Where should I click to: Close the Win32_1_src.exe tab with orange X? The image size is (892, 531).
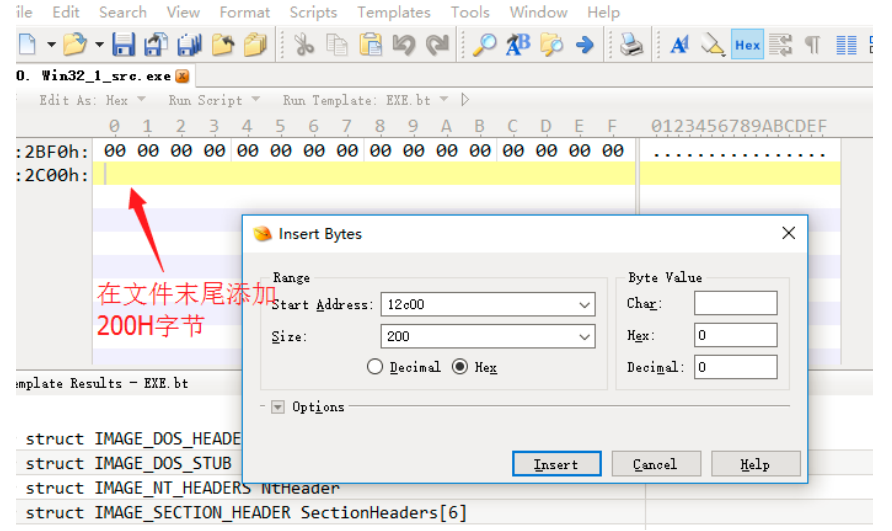point(182,76)
